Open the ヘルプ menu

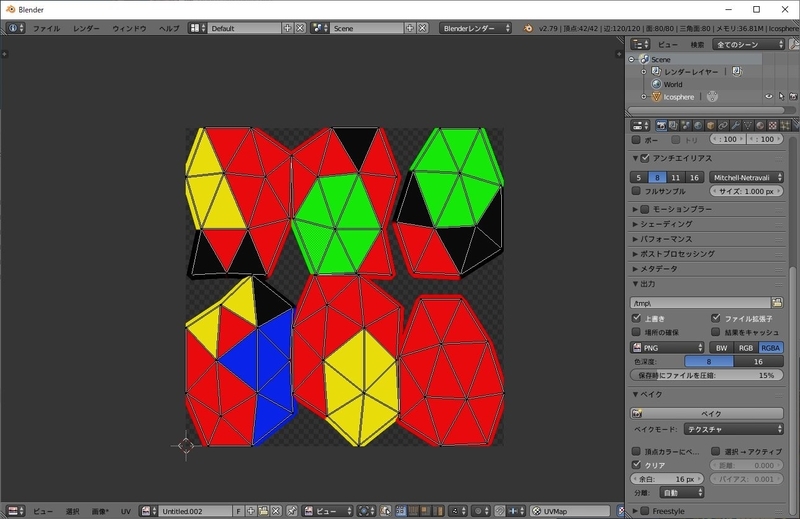(169, 28)
